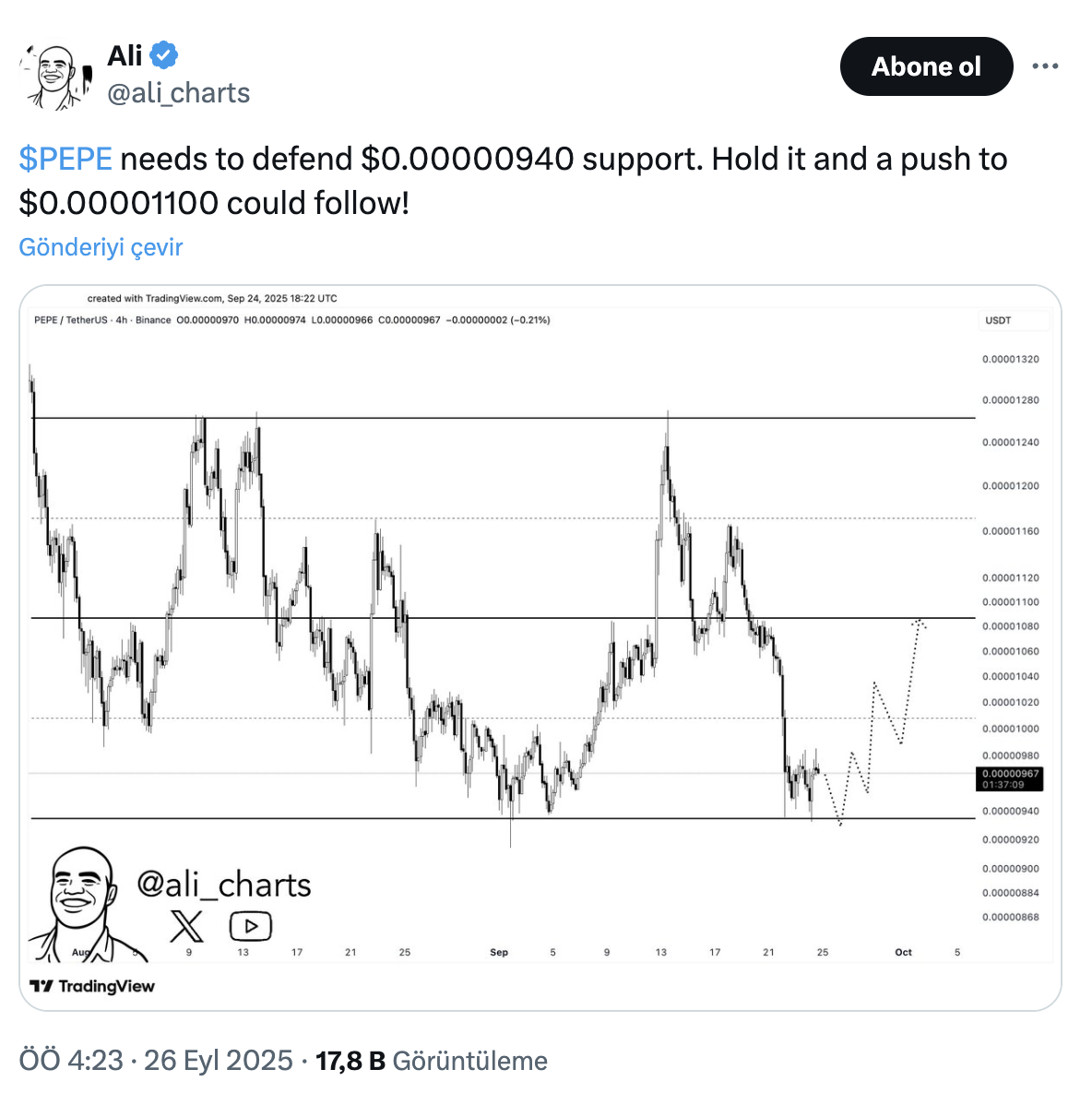Click the YouTube play icon in chart

250,925
